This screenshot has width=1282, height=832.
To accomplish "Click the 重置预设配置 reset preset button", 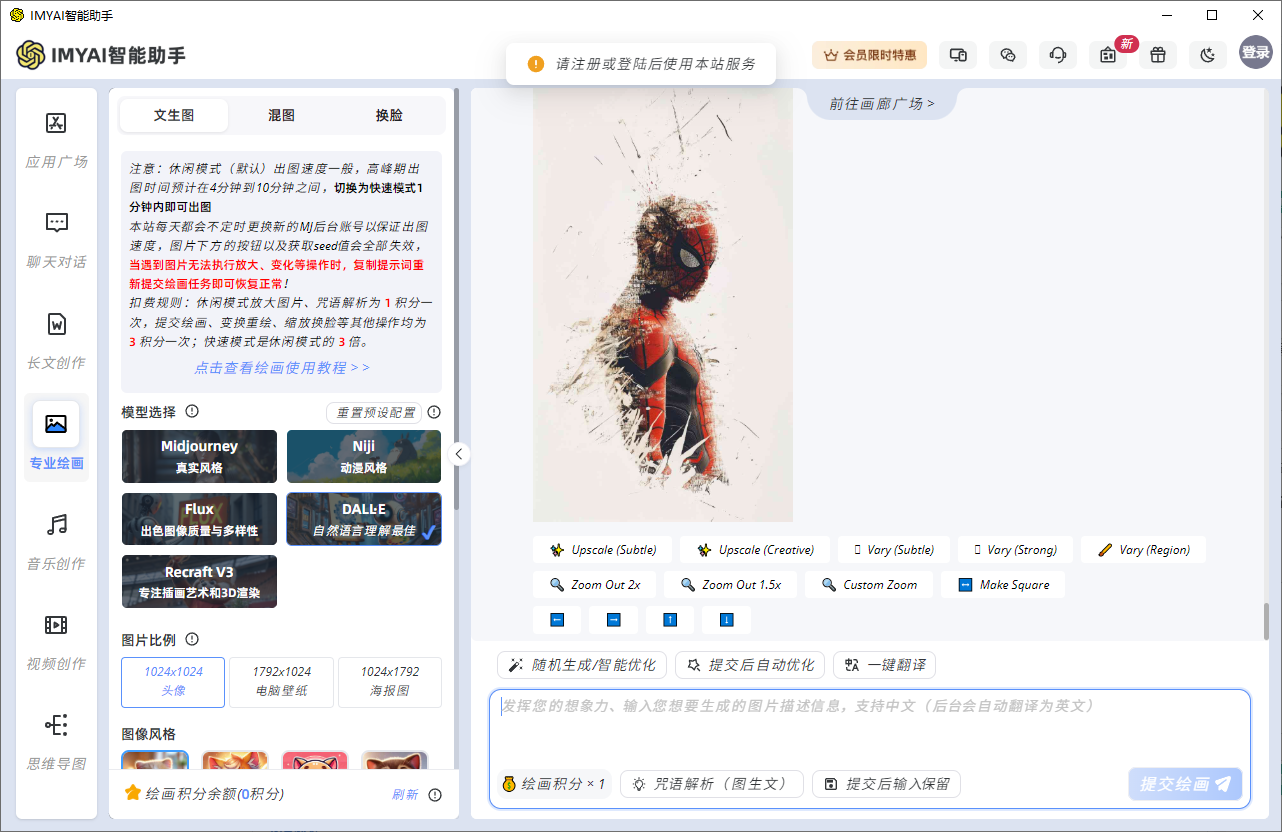I will 375,413.
